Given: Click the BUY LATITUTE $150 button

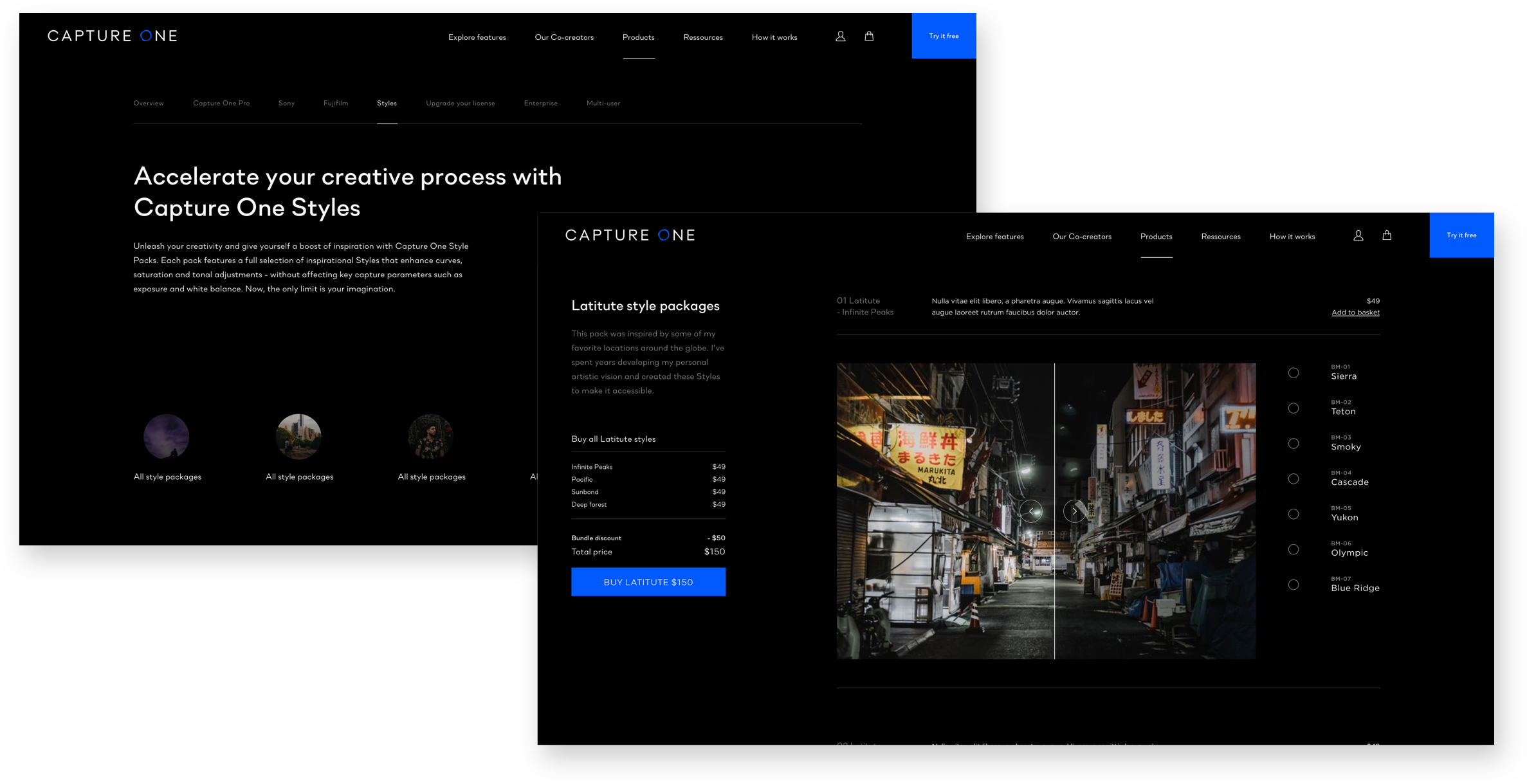Looking at the screenshot, I should click(x=648, y=582).
